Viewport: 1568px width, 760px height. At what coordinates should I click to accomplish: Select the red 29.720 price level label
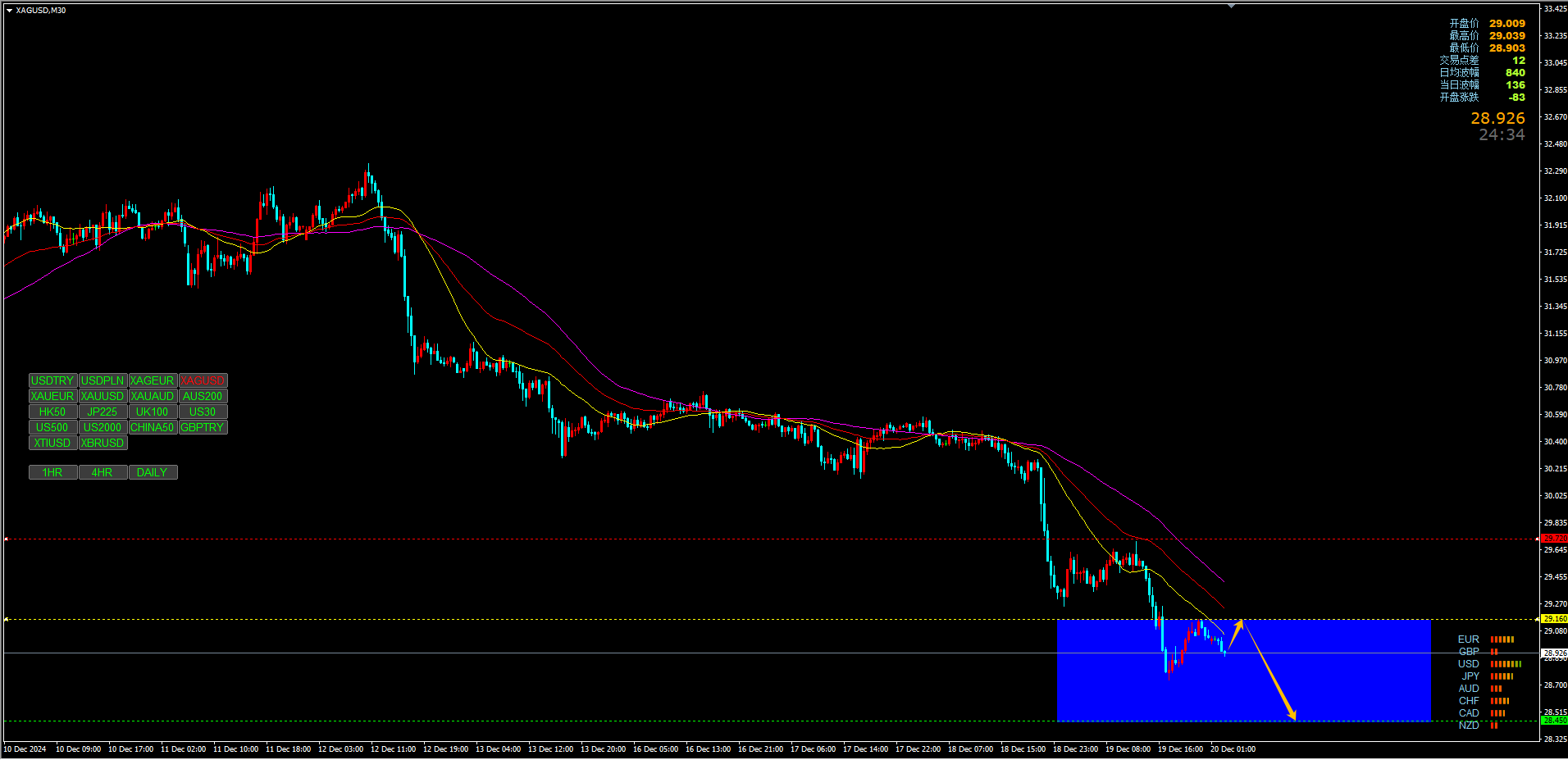tap(1554, 539)
